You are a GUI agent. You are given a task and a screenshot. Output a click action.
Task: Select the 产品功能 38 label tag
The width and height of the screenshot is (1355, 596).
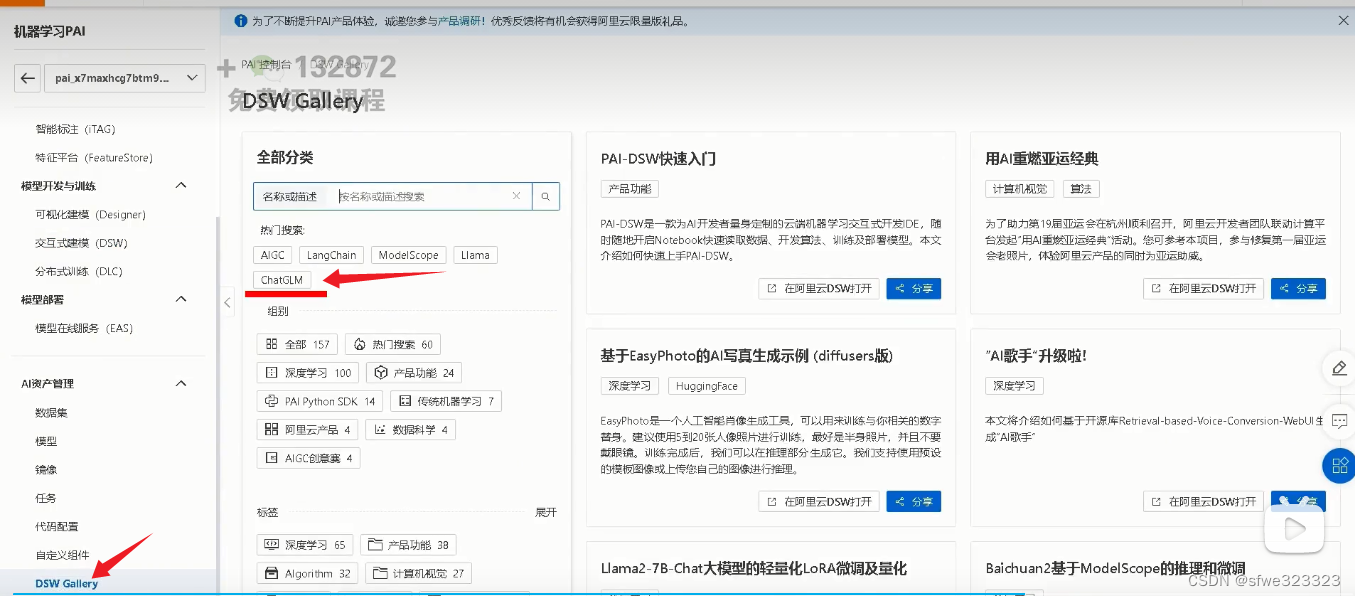(x=409, y=545)
